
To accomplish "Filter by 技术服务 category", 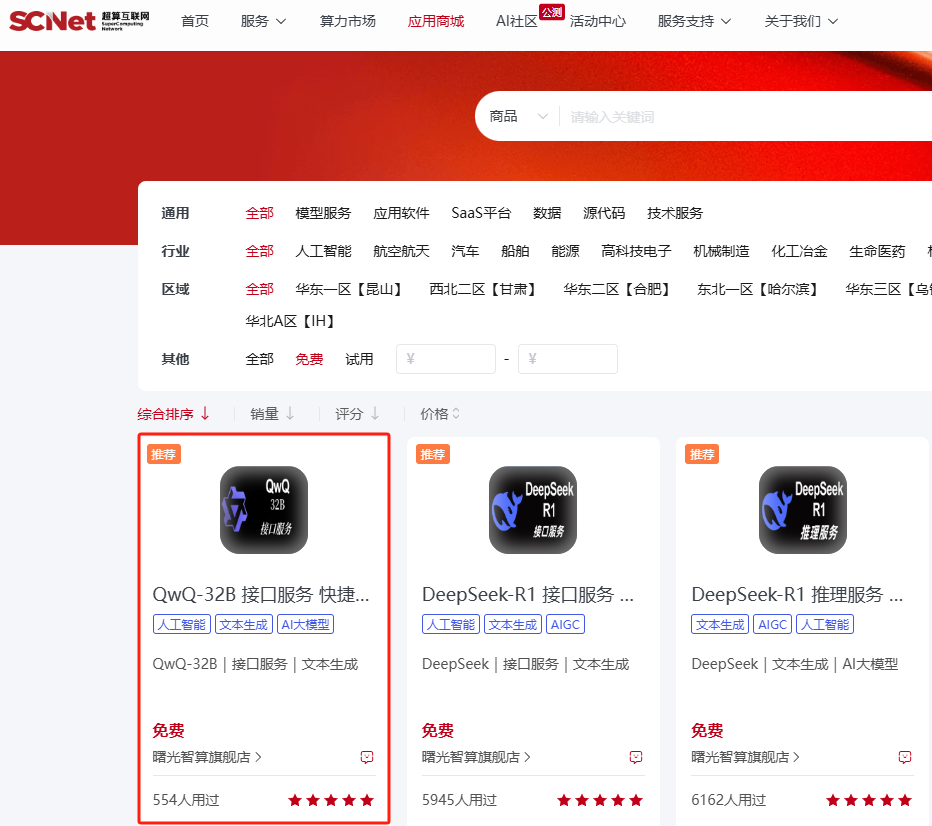I will tap(675, 213).
